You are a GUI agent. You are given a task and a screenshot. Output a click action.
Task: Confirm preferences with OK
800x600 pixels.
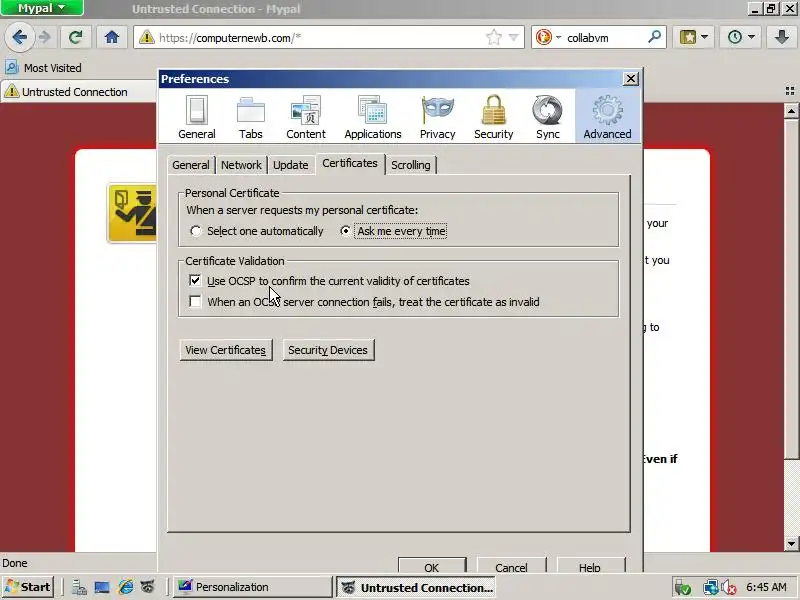click(x=432, y=565)
